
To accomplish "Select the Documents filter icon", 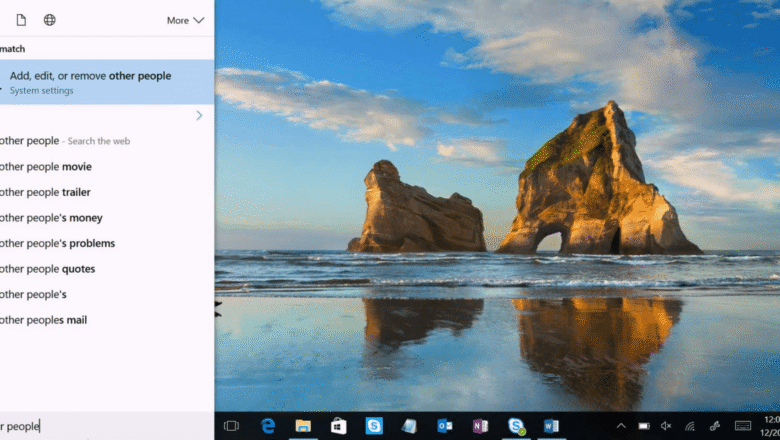I will (21, 20).
